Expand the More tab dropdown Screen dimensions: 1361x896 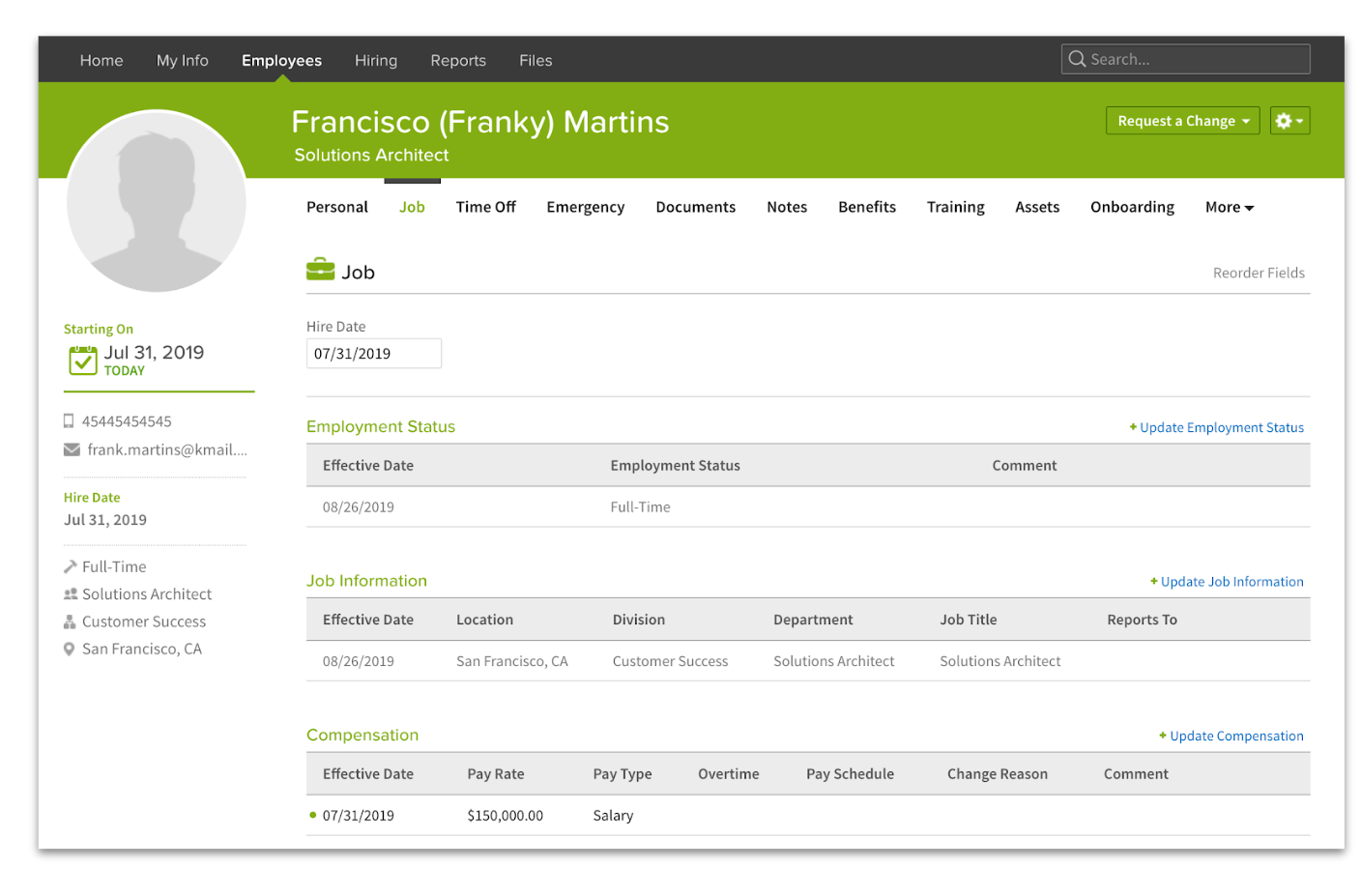click(1228, 207)
